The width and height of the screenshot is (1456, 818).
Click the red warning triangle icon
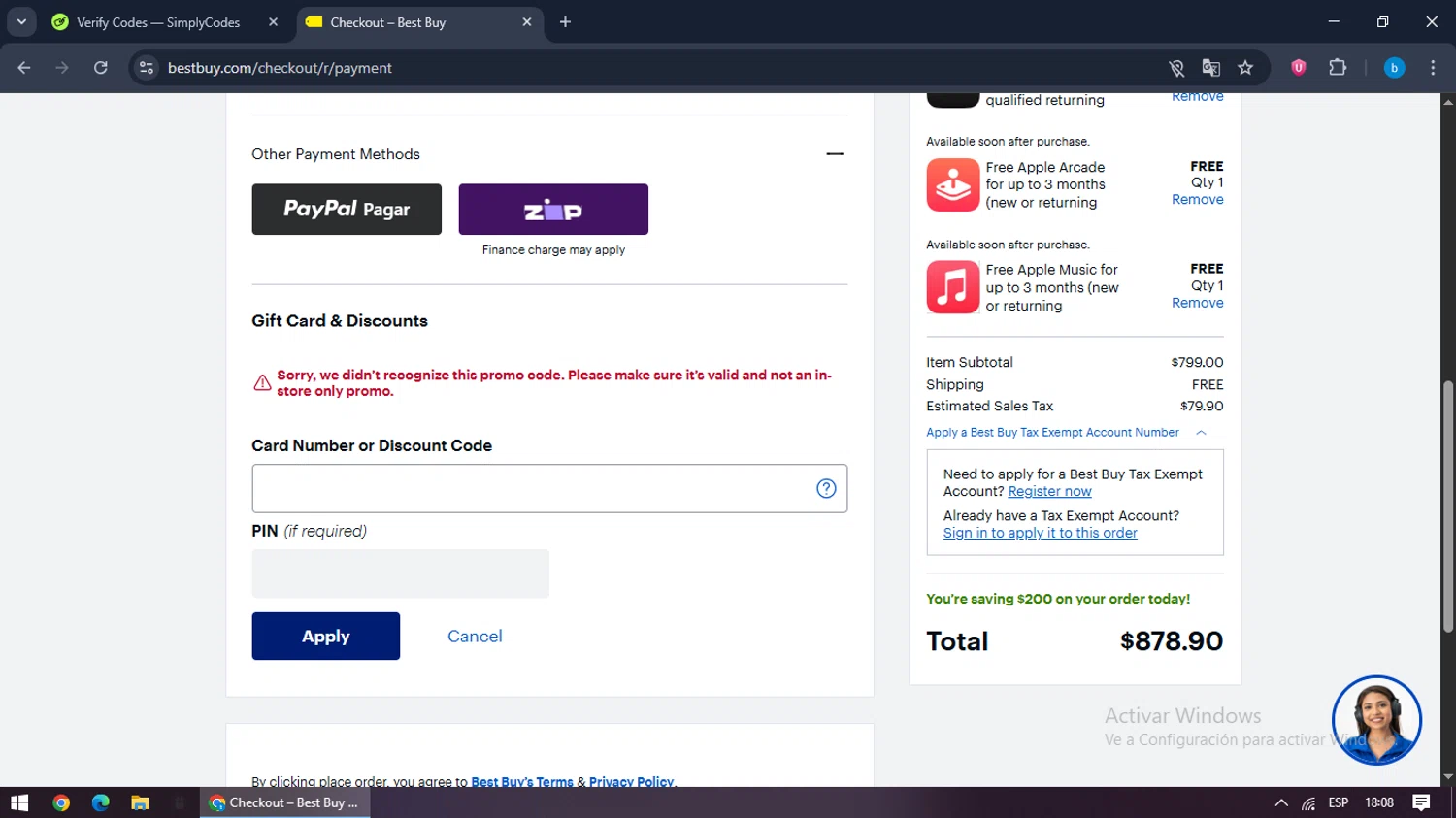click(262, 382)
